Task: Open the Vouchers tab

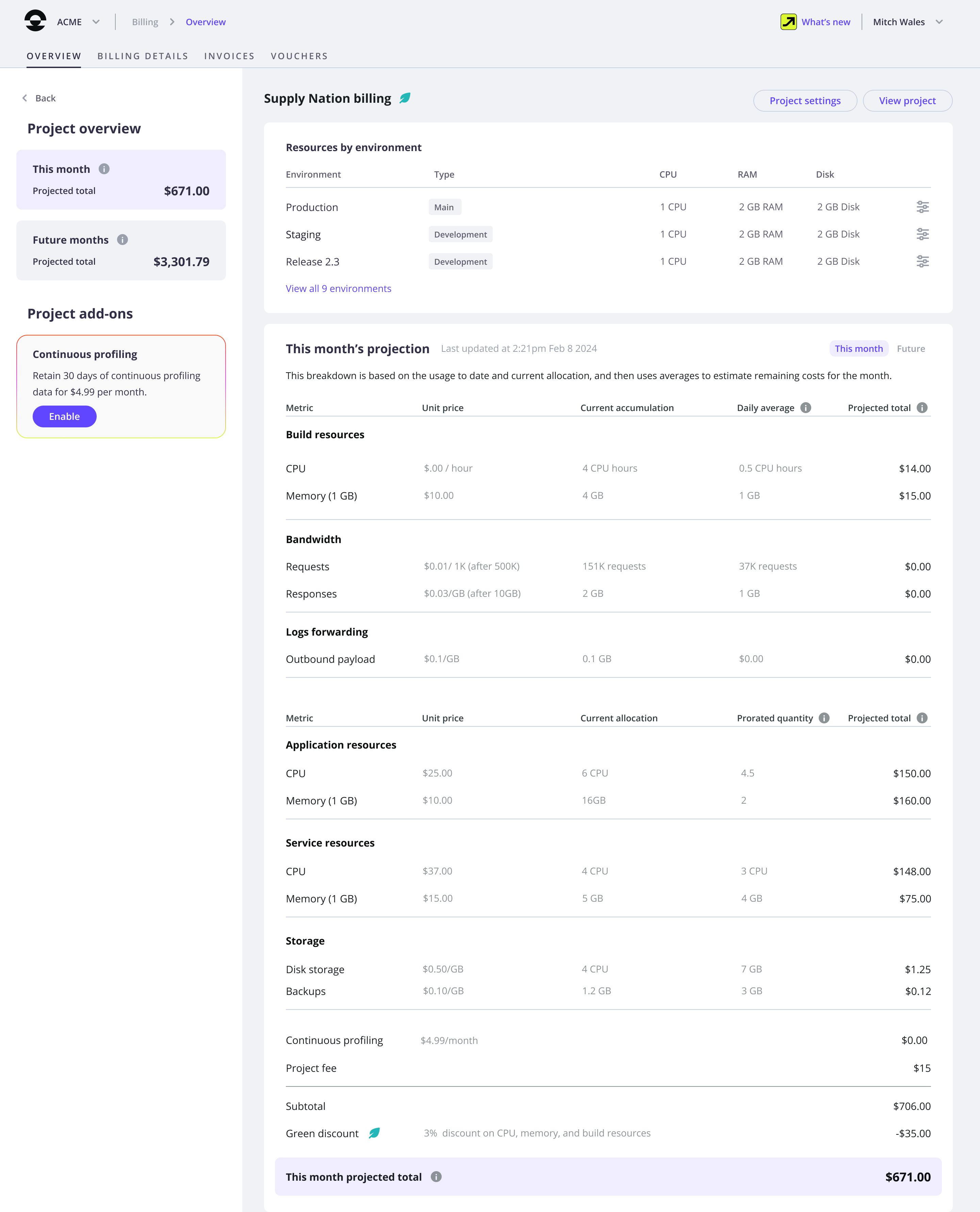Action: 299,56
